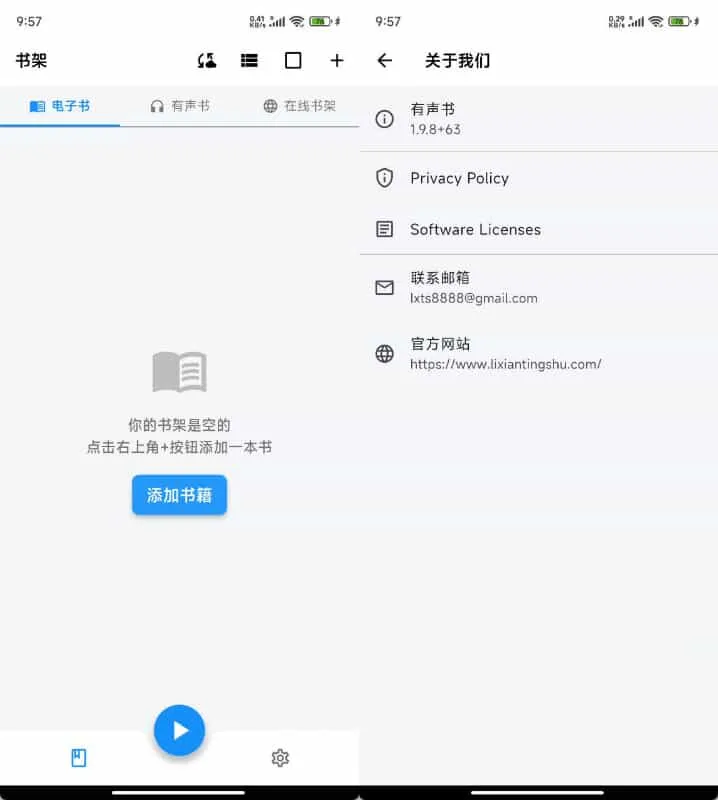
Task: Tap the plus icon to add a book
Action: 337,61
